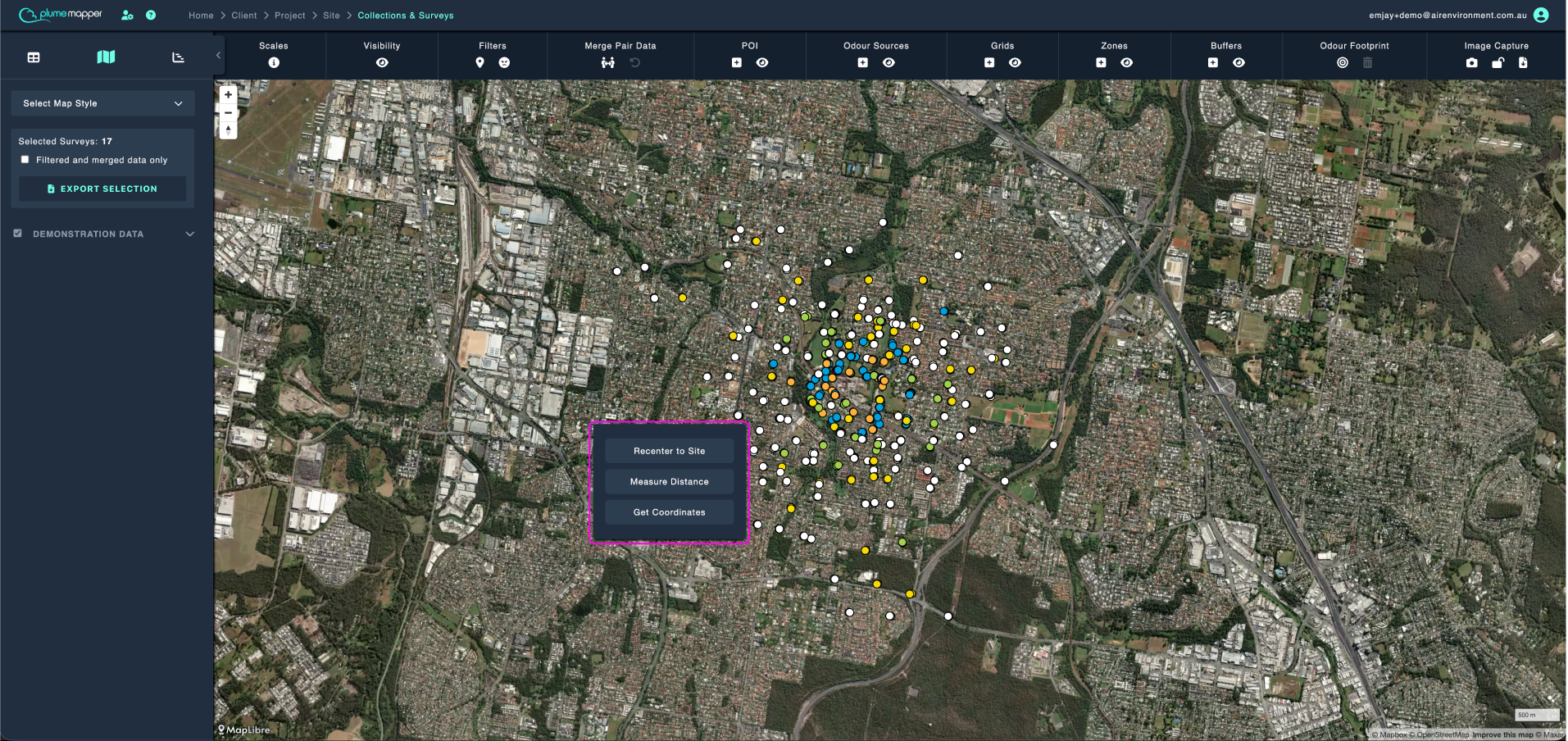Open the Scales info icon
The image size is (1568, 741).
(274, 62)
